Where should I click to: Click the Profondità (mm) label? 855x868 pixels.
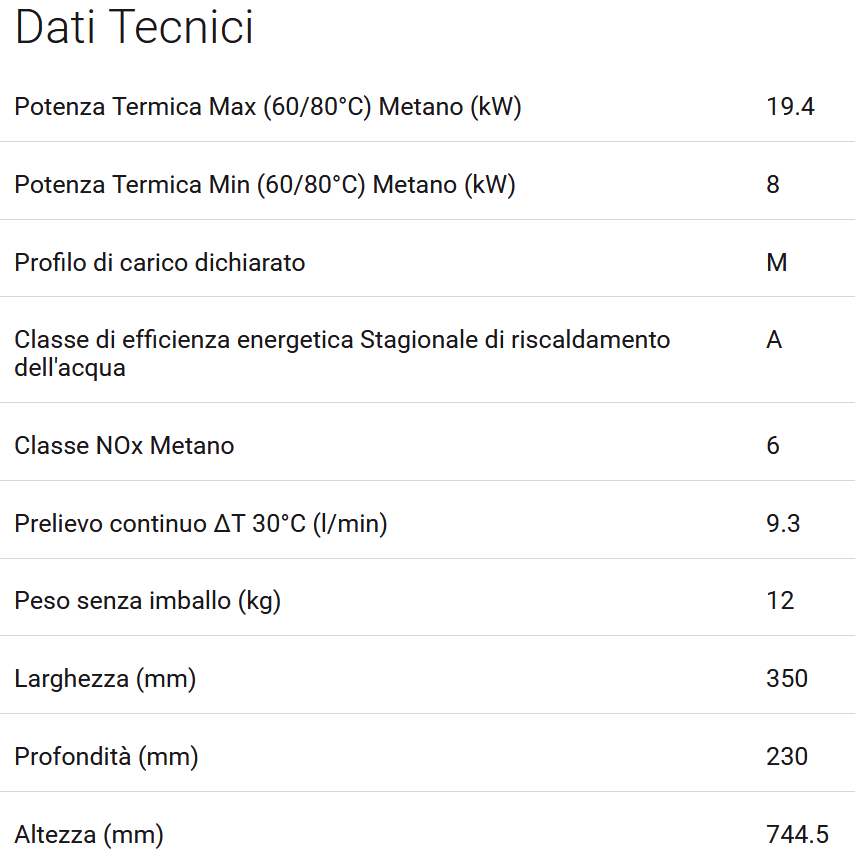tap(106, 757)
